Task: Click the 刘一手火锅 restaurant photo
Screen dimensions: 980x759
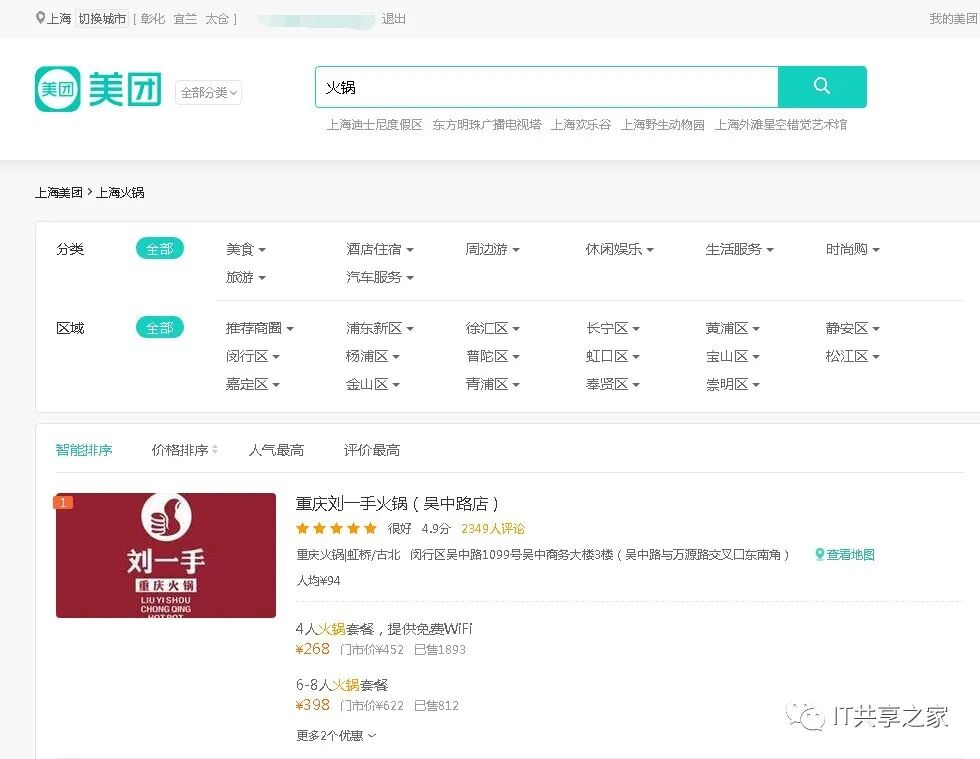Action: [x=165, y=555]
